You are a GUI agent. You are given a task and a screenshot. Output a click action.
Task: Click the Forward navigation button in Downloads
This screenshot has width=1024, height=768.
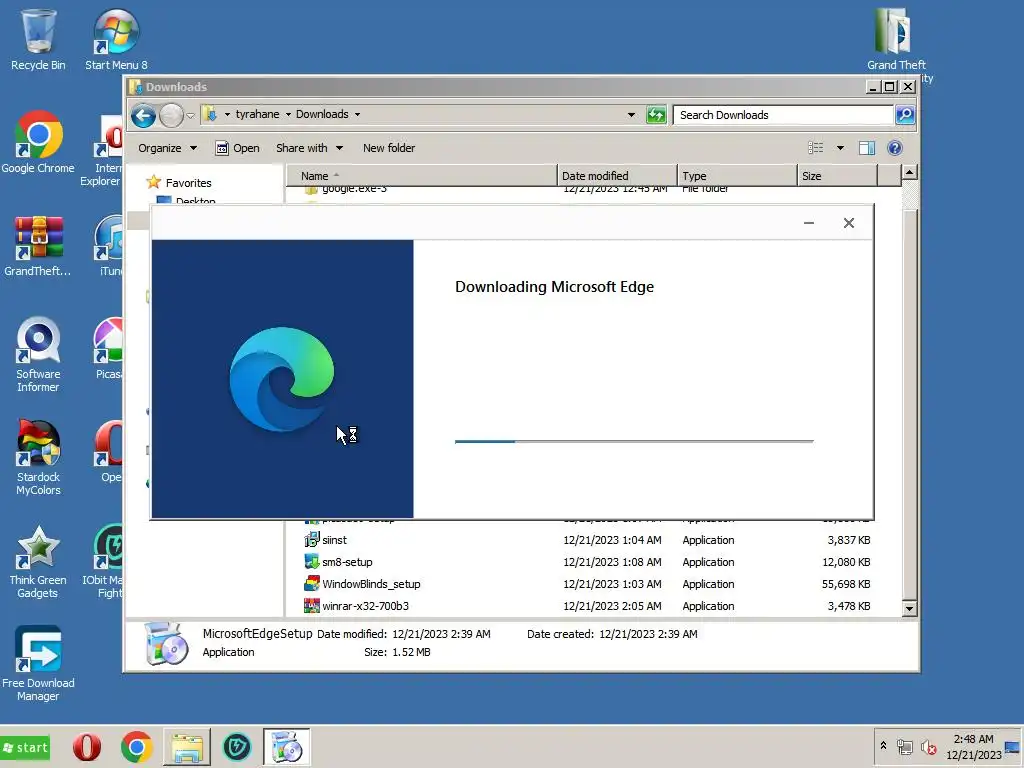(171, 116)
